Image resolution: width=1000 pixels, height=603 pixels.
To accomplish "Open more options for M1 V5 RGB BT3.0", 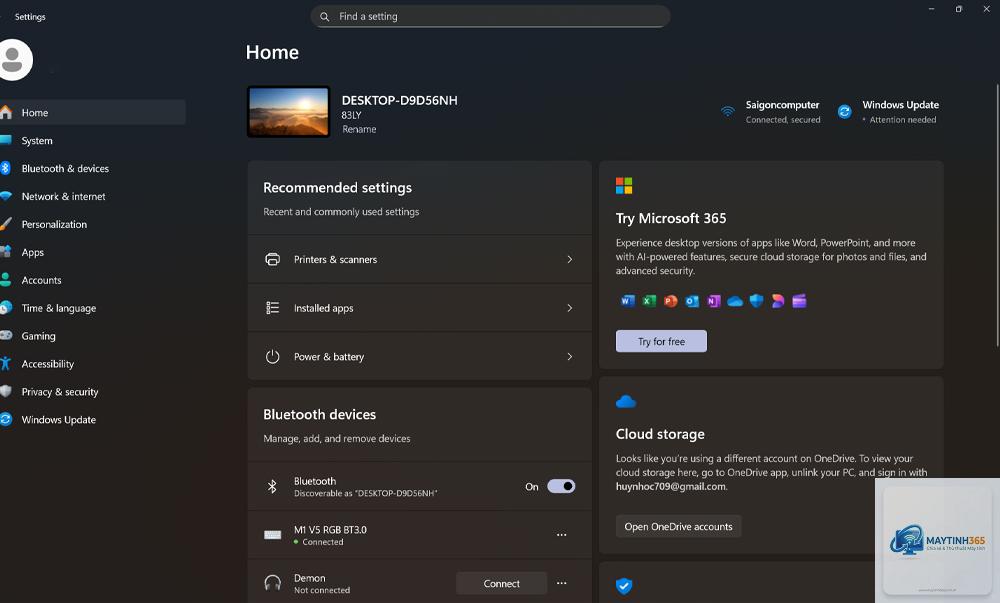I will 561,535.
